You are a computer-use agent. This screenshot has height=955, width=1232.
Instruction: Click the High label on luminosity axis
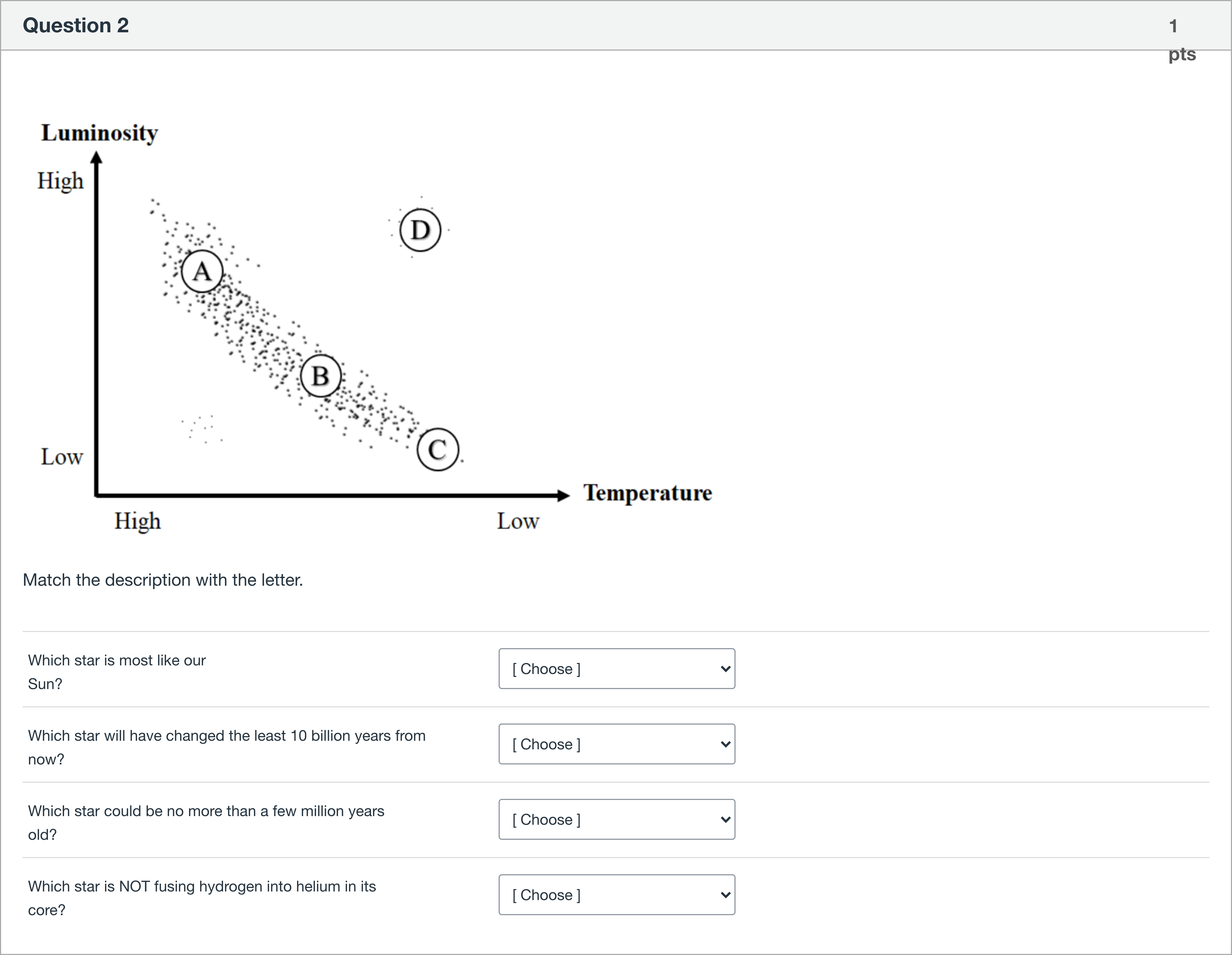click(x=60, y=181)
